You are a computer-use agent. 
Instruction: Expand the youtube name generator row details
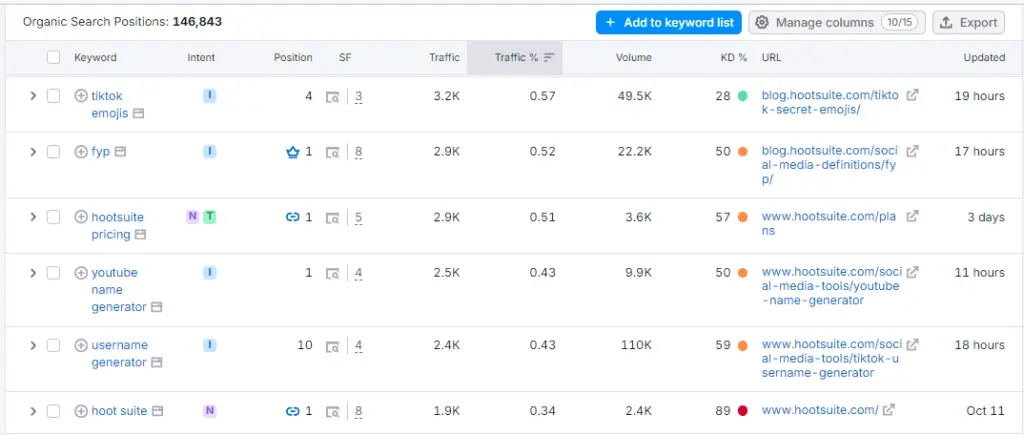coord(32,273)
